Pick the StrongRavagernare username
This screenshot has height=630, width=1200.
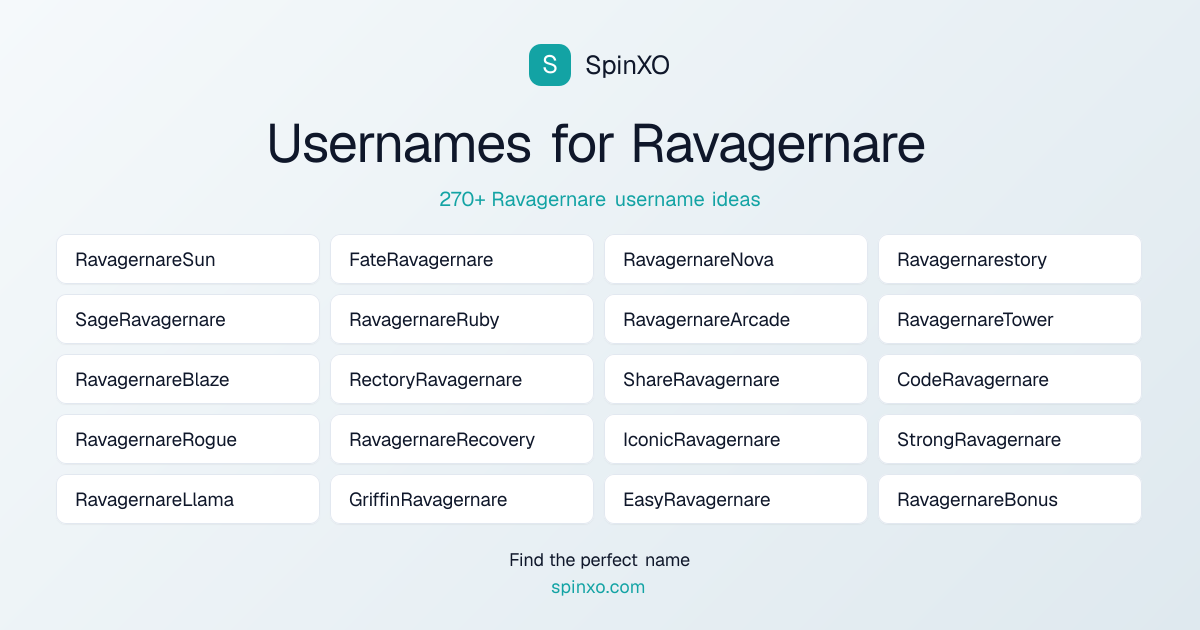tap(1010, 439)
